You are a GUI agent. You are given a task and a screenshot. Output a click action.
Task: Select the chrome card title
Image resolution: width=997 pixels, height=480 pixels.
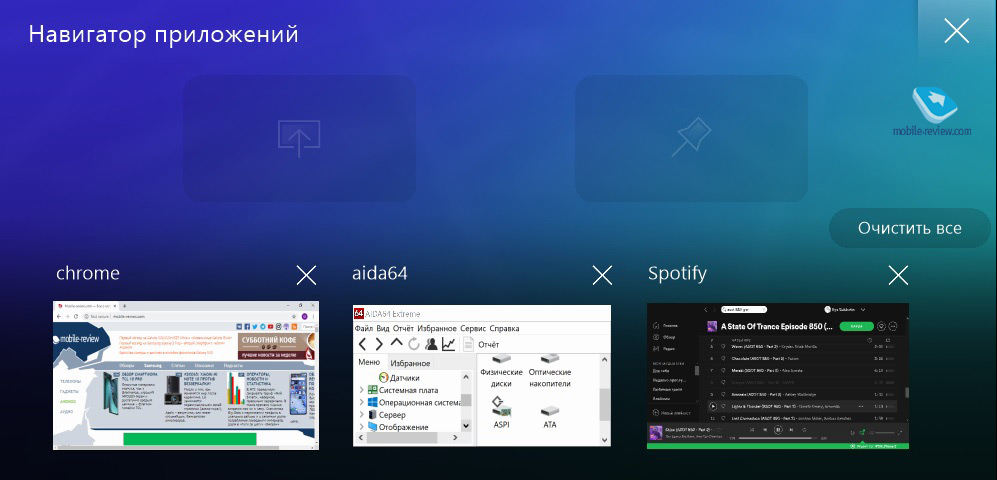coord(88,273)
